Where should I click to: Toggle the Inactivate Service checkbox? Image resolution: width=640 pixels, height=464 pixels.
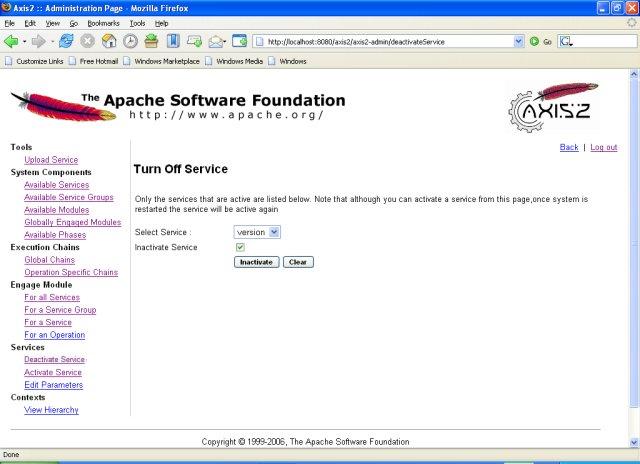(x=240, y=247)
